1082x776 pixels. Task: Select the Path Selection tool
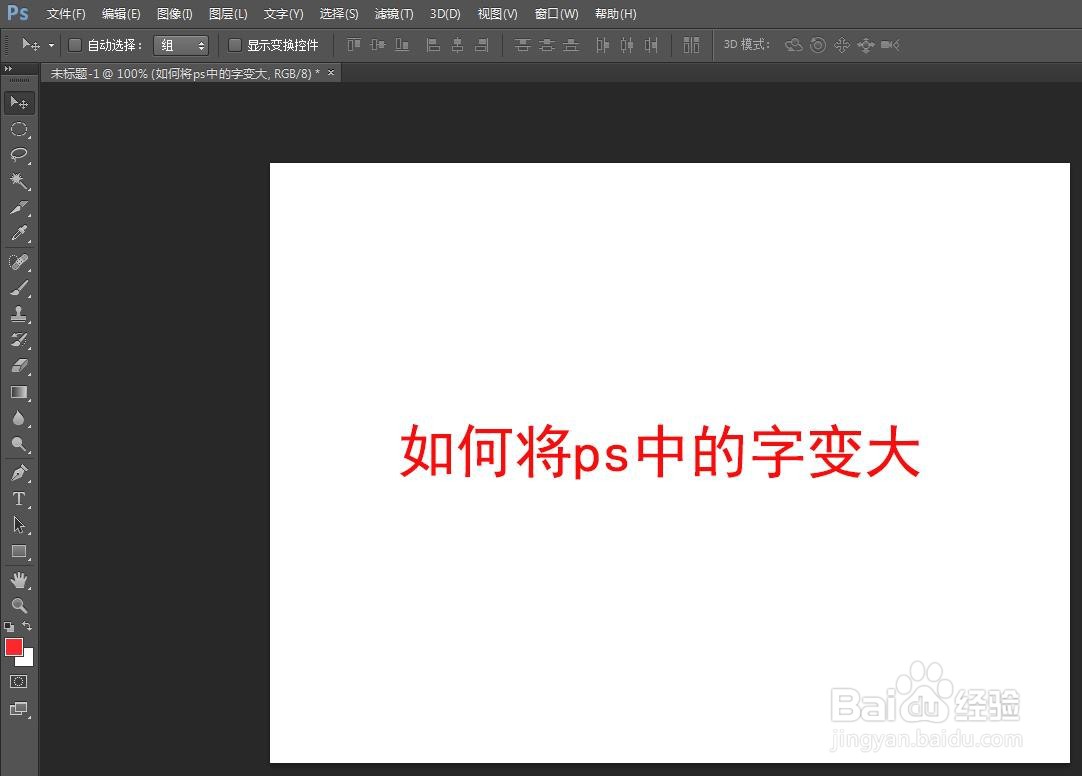19,525
